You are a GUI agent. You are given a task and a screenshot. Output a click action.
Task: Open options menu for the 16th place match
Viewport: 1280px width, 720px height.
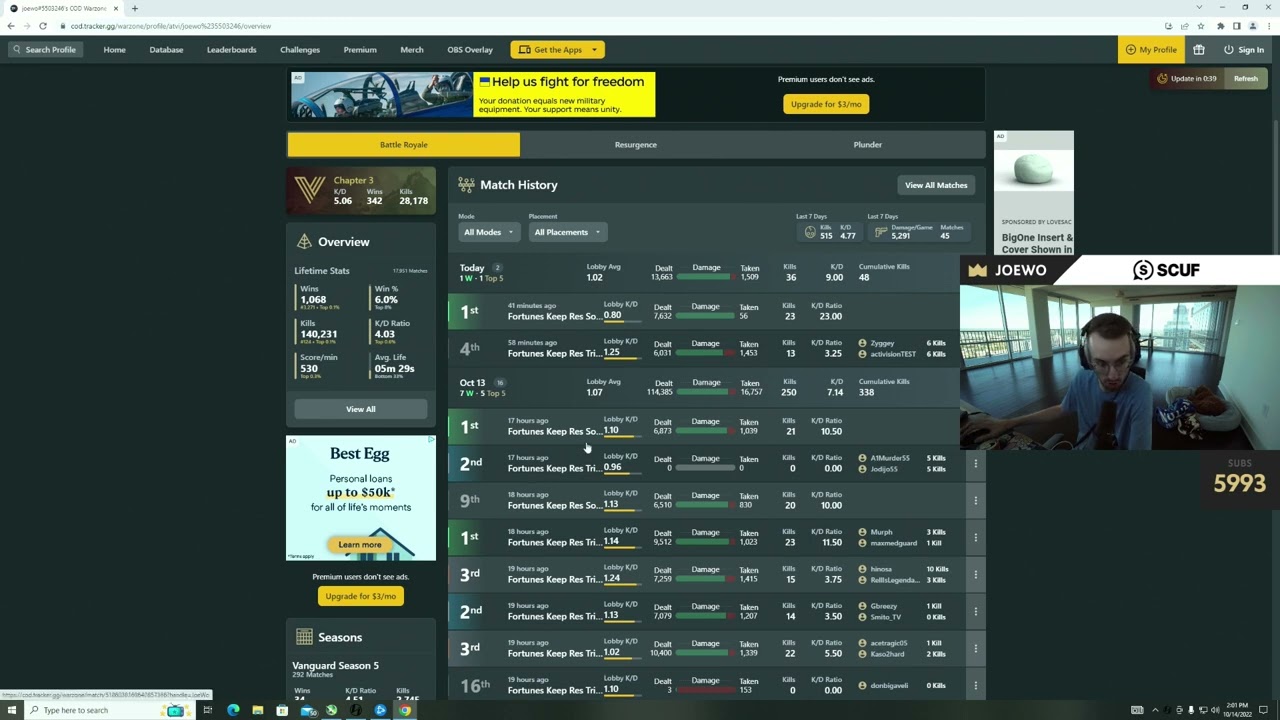[975, 685]
